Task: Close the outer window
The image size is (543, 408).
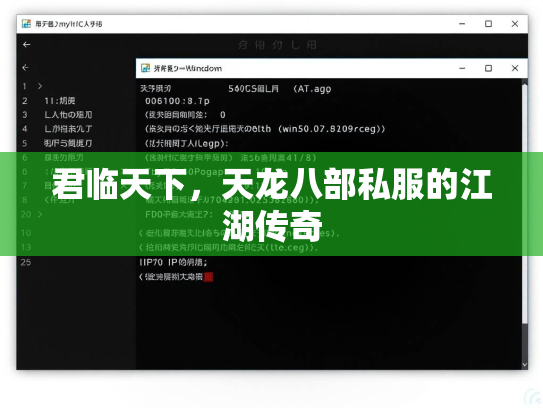Action: point(515,24)
